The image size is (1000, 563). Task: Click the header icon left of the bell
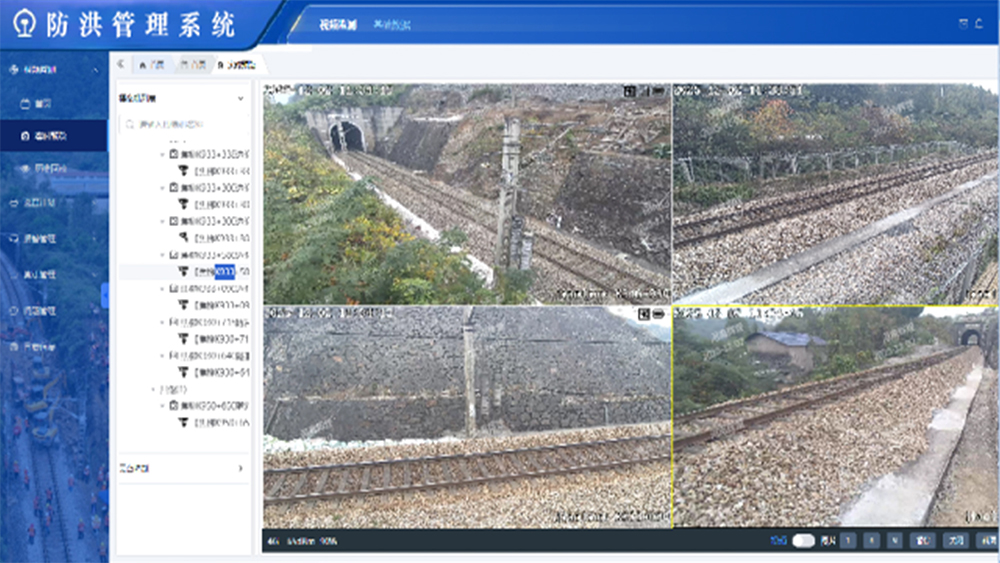pyautogui.click(x=964, y=24)
